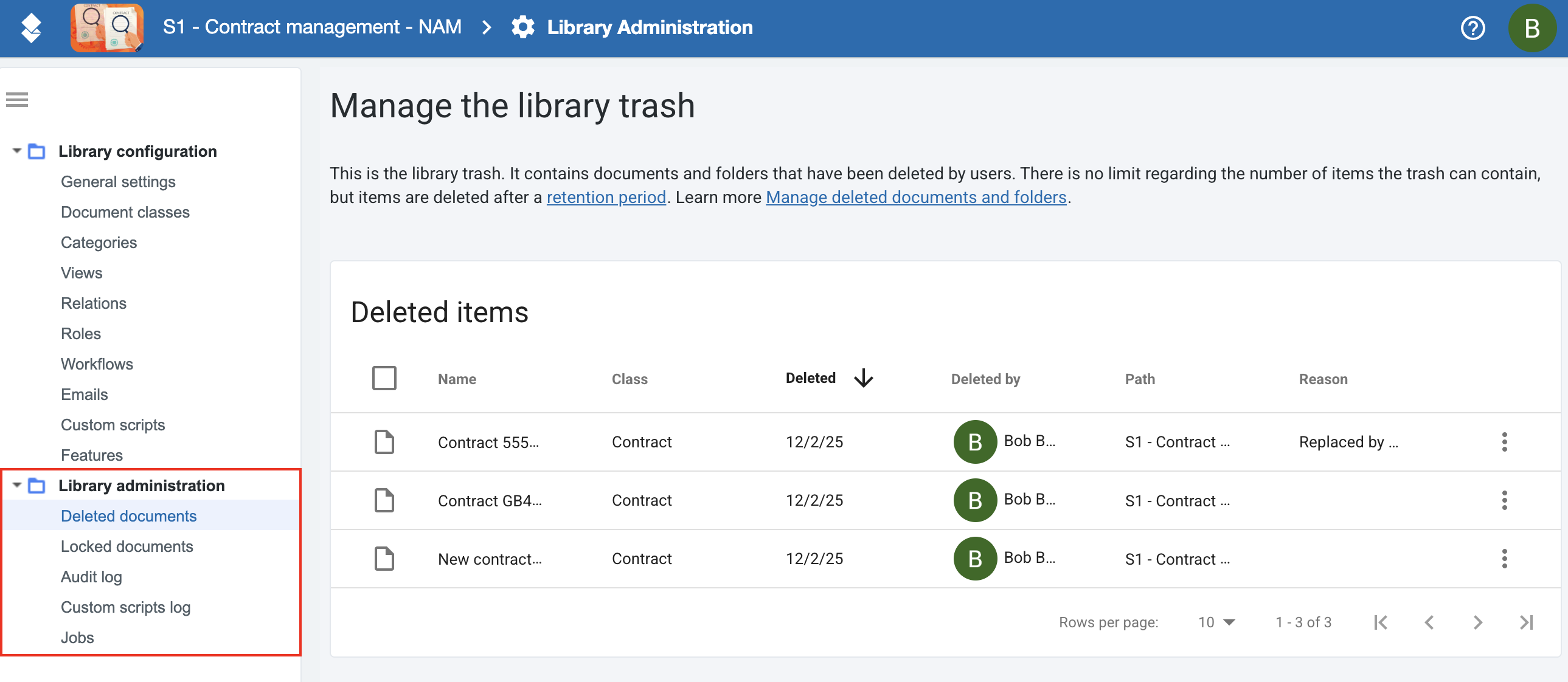This screenshot has width=1568, height=682.
Task: Open Audit log in sidebar
Action: tap(91, 577)
